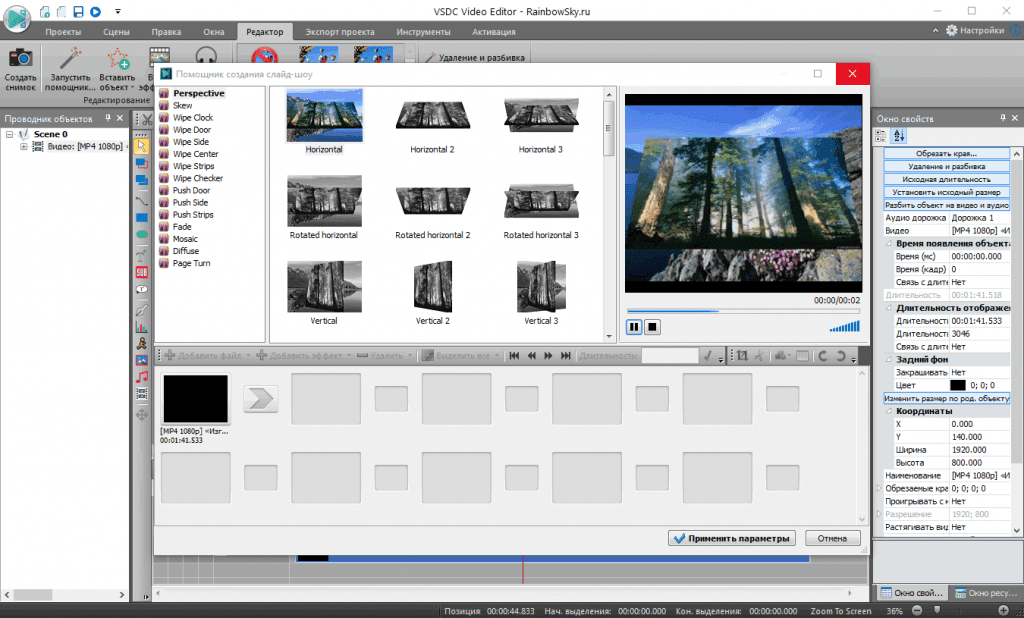Select the music note audio tool
Screen dimensions: 1024x618
tap(142, 377)
